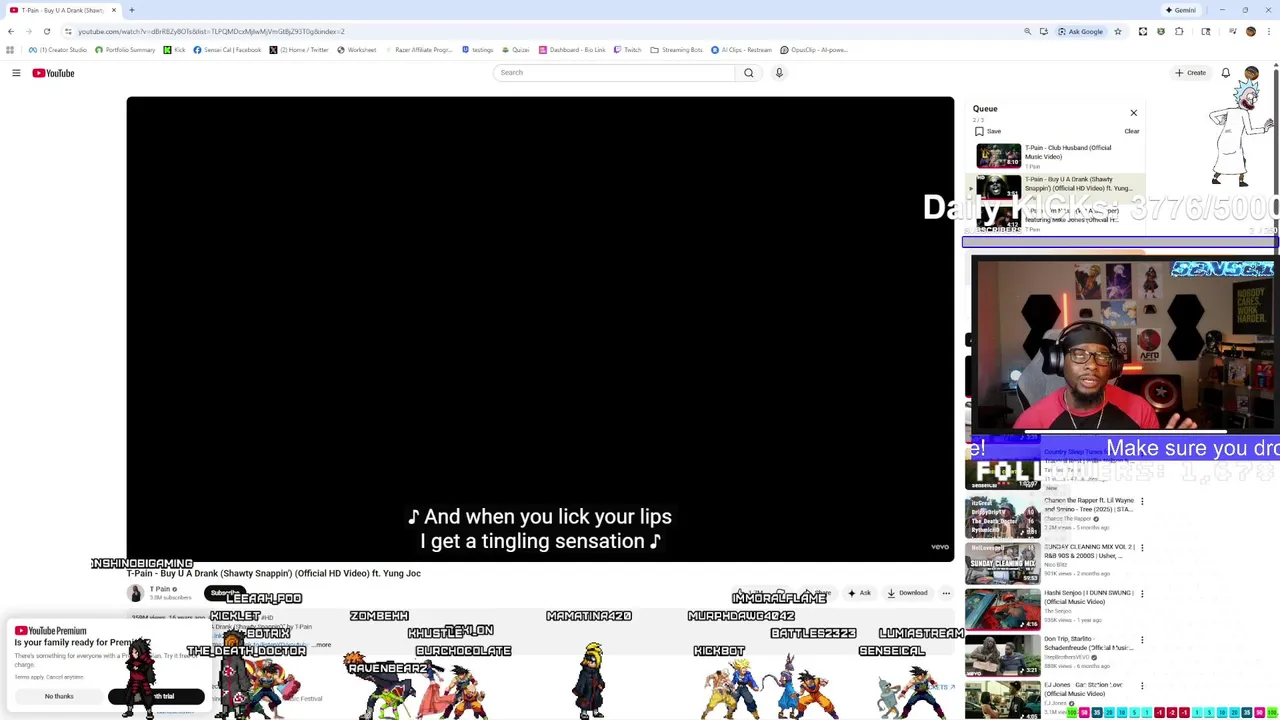Screen dimensions: 1280x720
Task: Open menu for Don Trip Starlito video
Action: click(1142, 639)
